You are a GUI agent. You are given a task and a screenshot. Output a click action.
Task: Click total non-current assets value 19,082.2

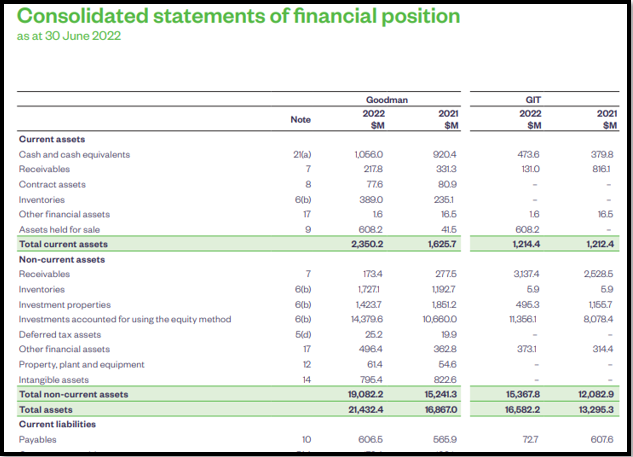pyautogui.click(x=365, y=394)
